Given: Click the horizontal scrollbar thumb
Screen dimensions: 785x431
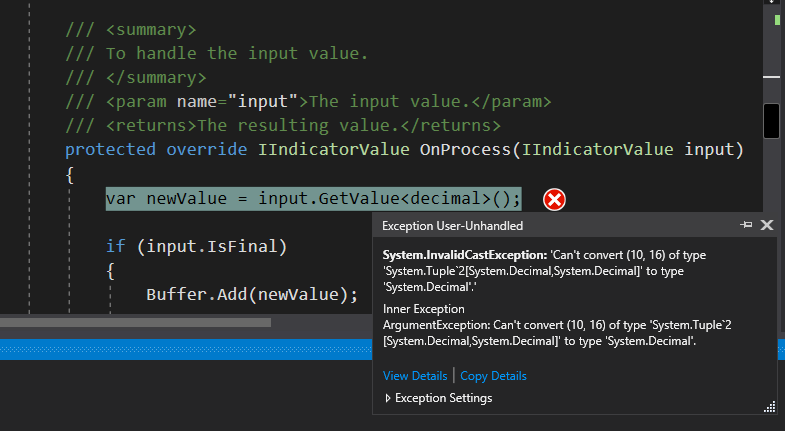Looking at the screenshot, I should [136, 322].
